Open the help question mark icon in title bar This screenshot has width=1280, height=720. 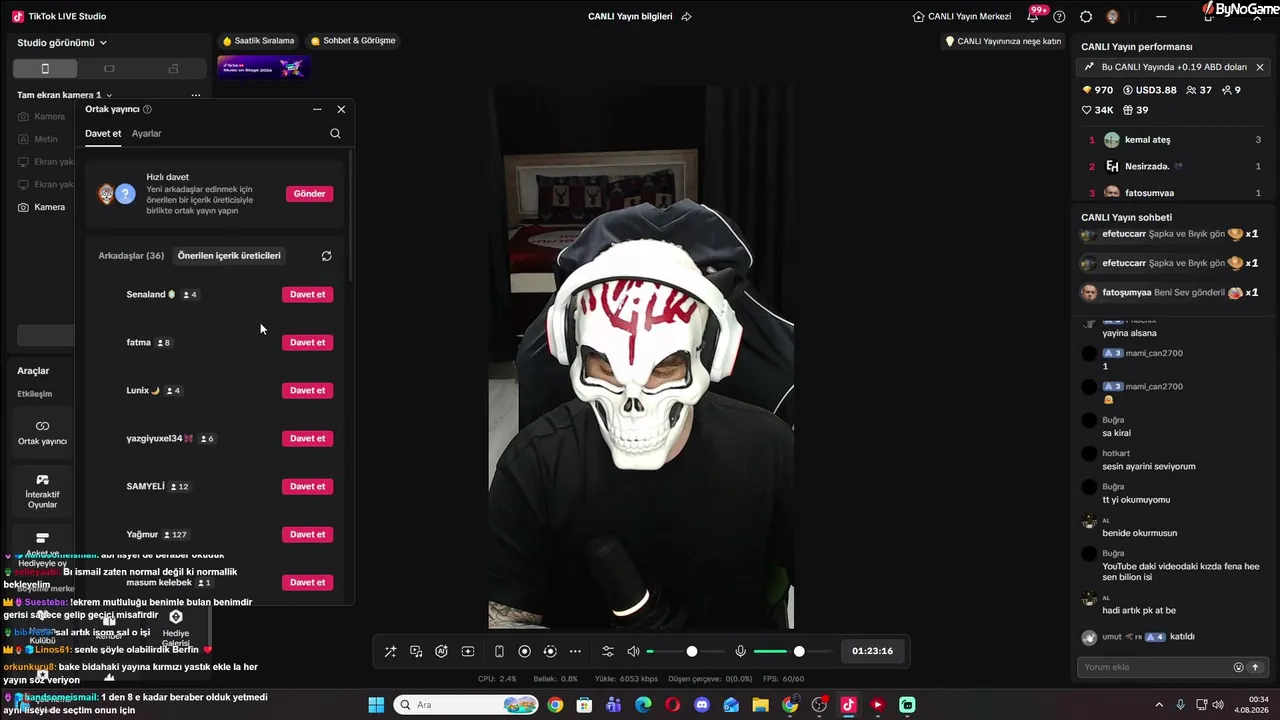click(1059, 16)
